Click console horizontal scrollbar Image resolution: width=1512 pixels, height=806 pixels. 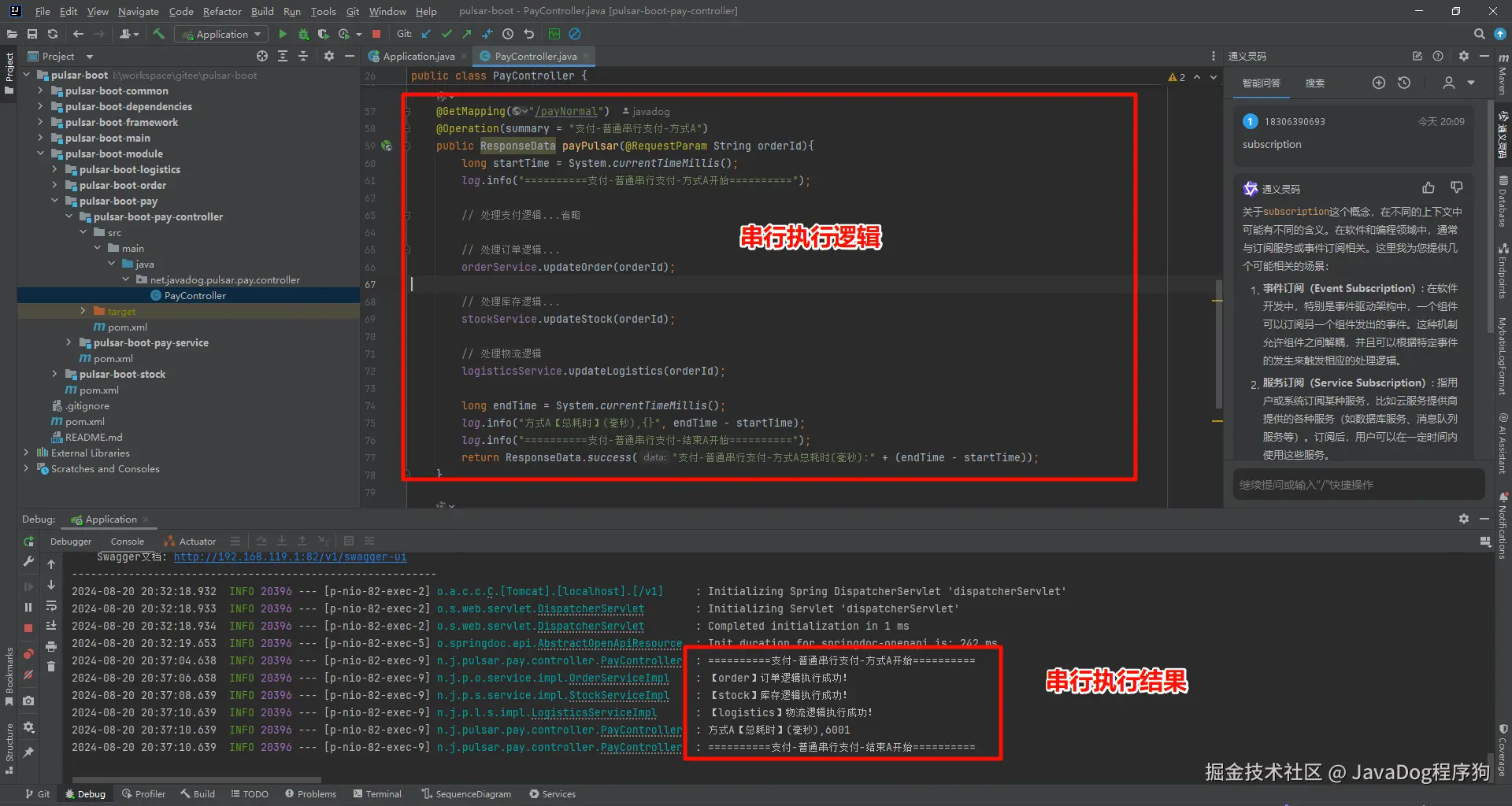point(195,779)
